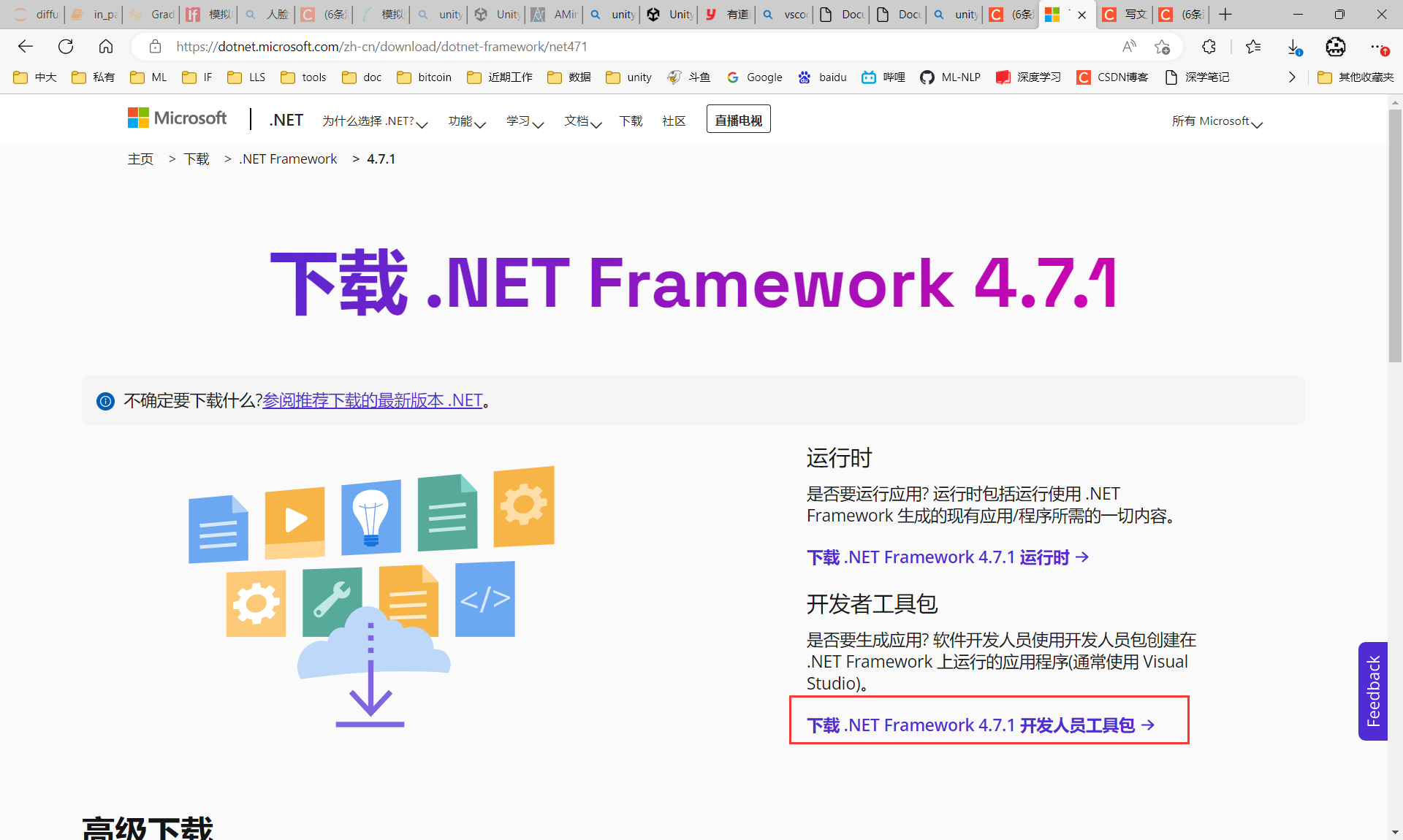Image resolution: width=1403 pixels, height=840 pixels.
Task: Open the 其他收藏夹 folder
Action: [x=1356, y=77]
